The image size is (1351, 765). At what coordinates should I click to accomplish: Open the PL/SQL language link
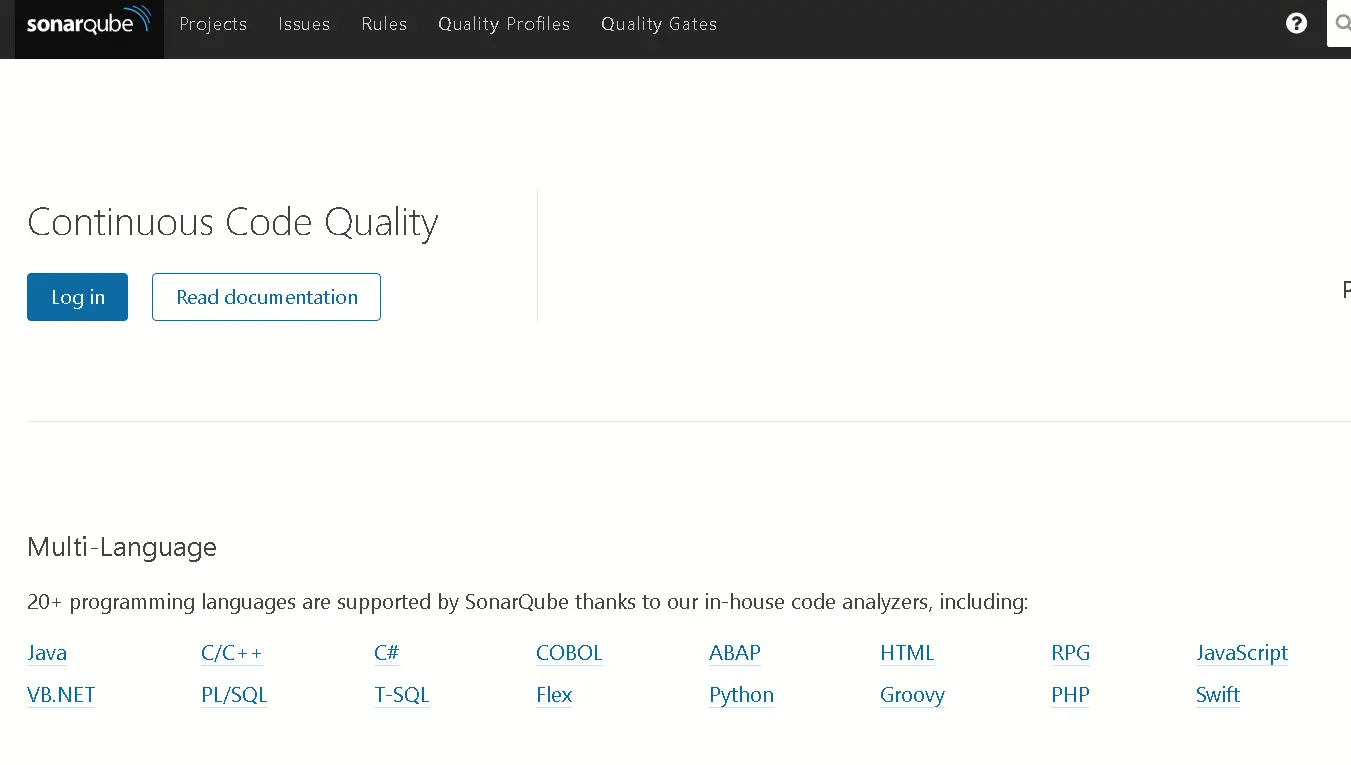click(x=234, y=695)
